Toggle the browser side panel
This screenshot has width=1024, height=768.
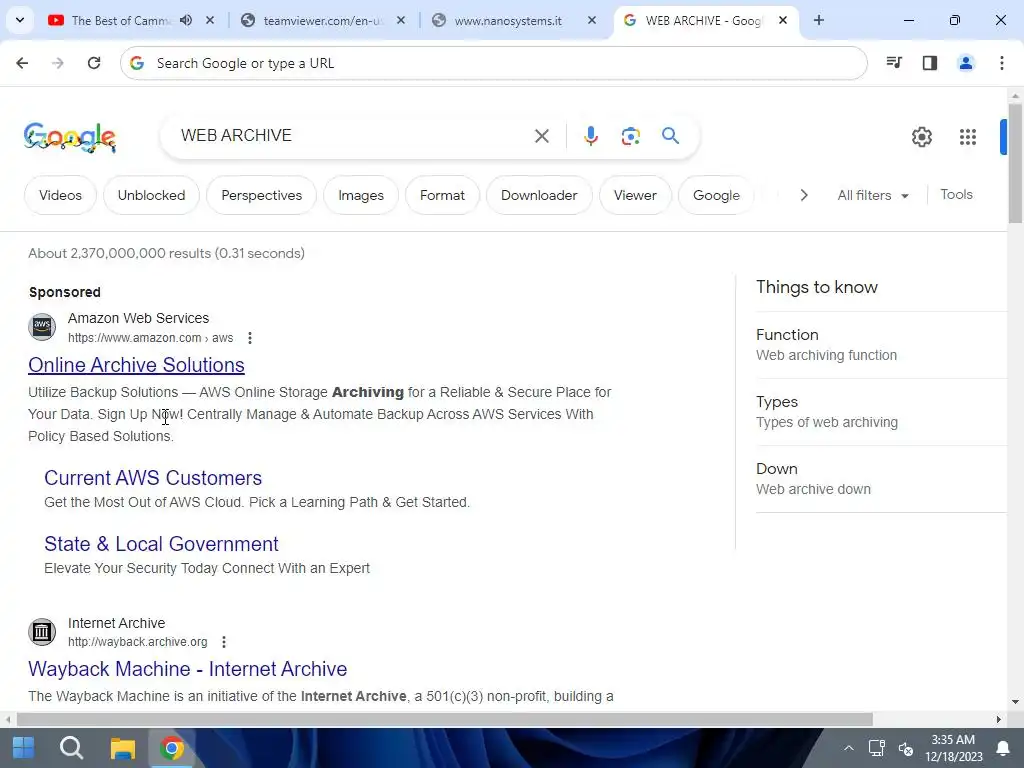[930, 63]
